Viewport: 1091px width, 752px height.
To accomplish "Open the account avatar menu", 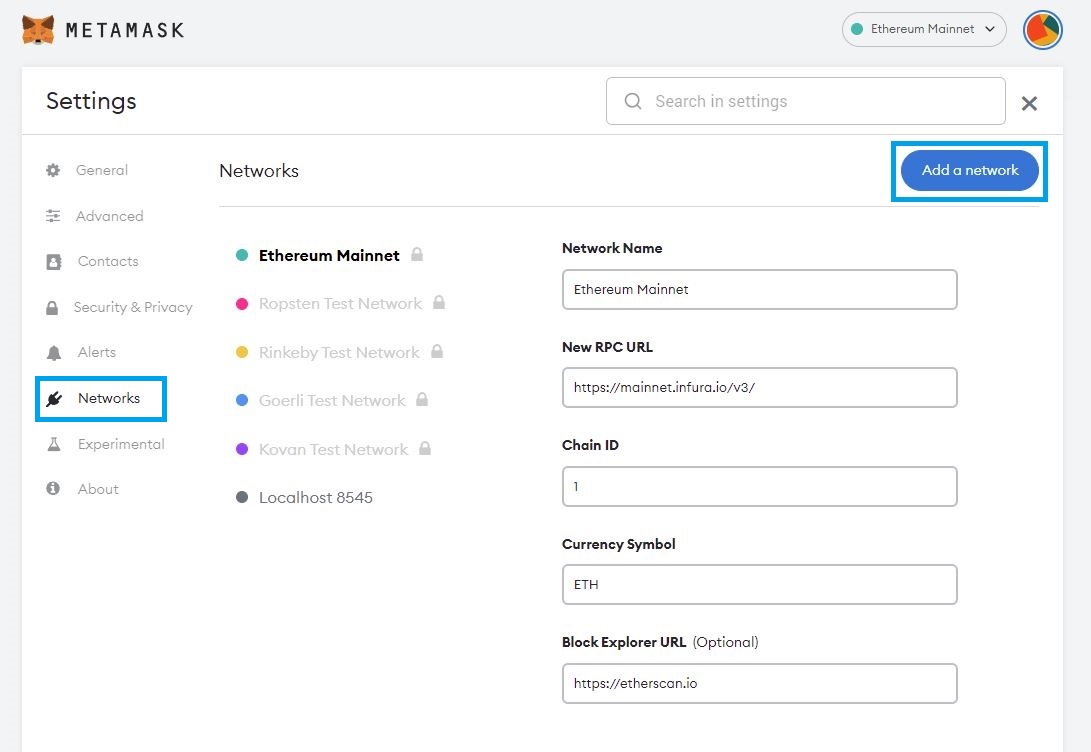I will tap(1042, 30).
